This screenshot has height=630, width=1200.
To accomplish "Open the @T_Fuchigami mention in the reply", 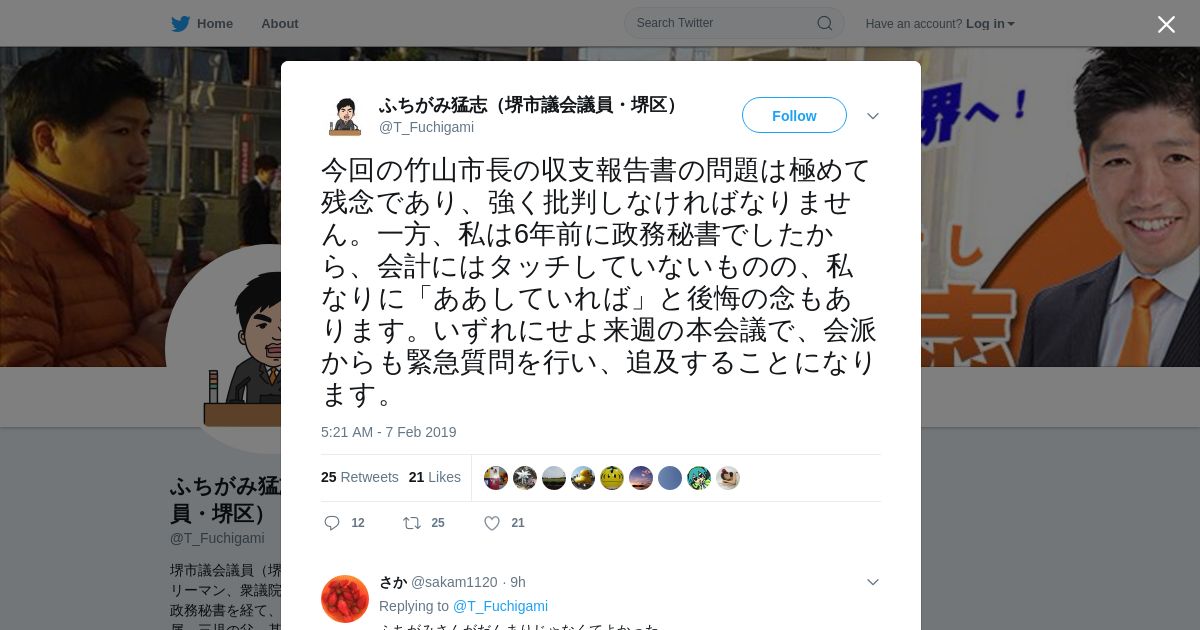I will click(x=500, y=606).
